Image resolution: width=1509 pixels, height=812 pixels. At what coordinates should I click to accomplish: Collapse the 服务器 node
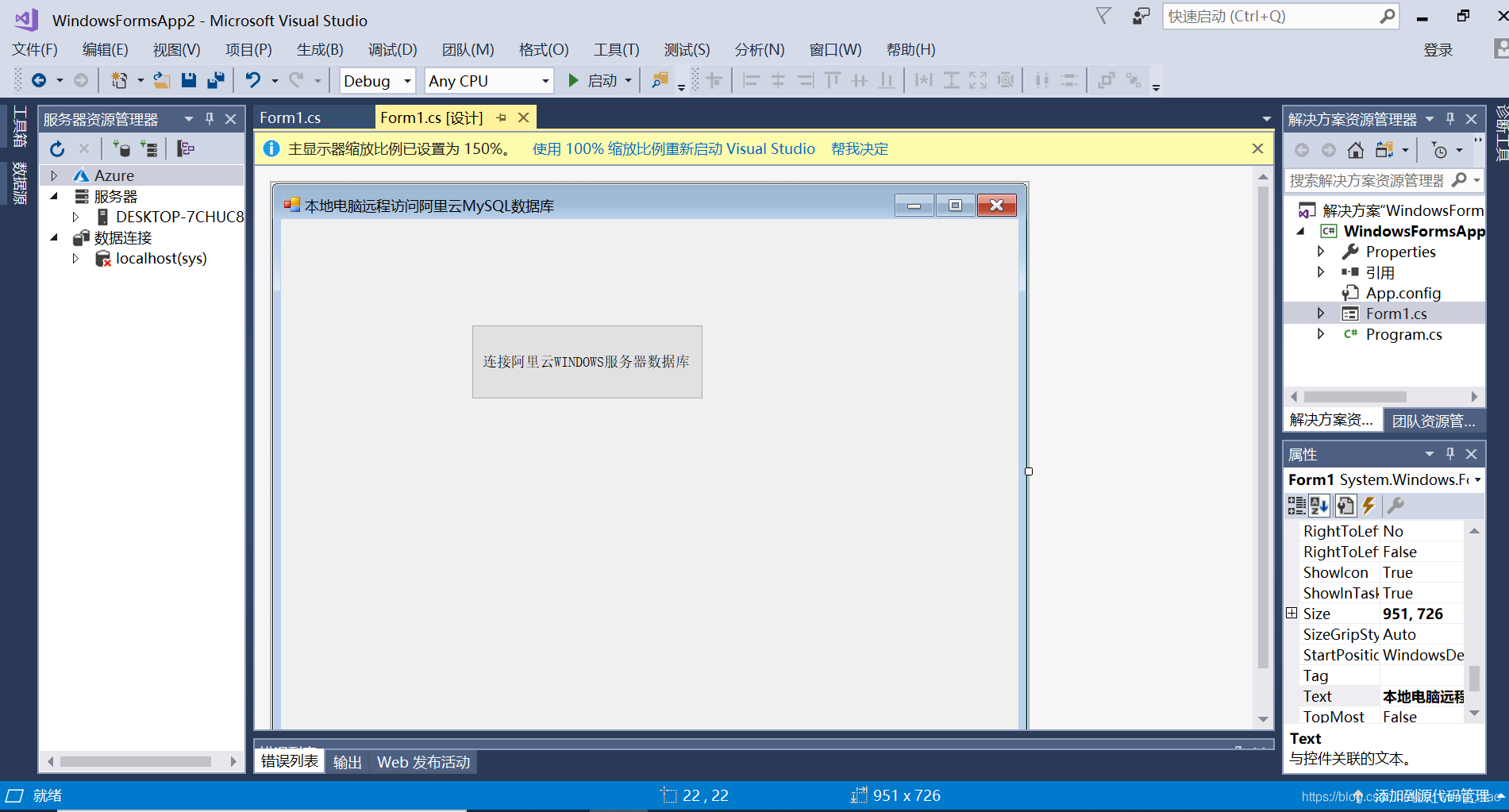54,196
